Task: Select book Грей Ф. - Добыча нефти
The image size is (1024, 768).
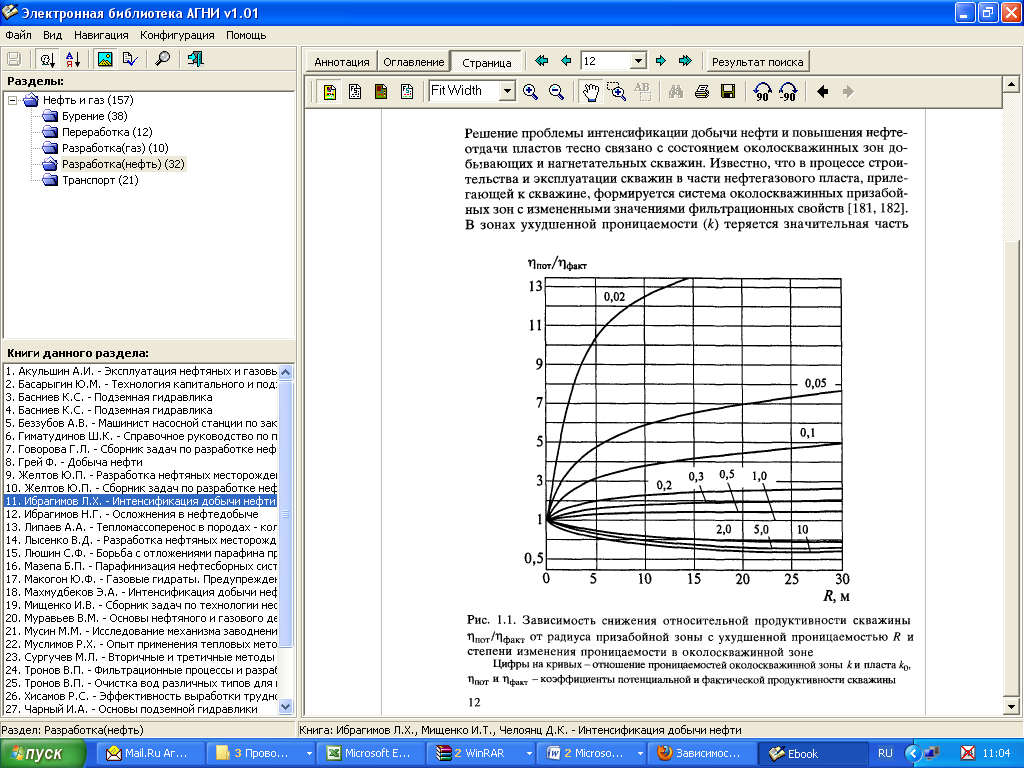Action: [x=74, y=462]
